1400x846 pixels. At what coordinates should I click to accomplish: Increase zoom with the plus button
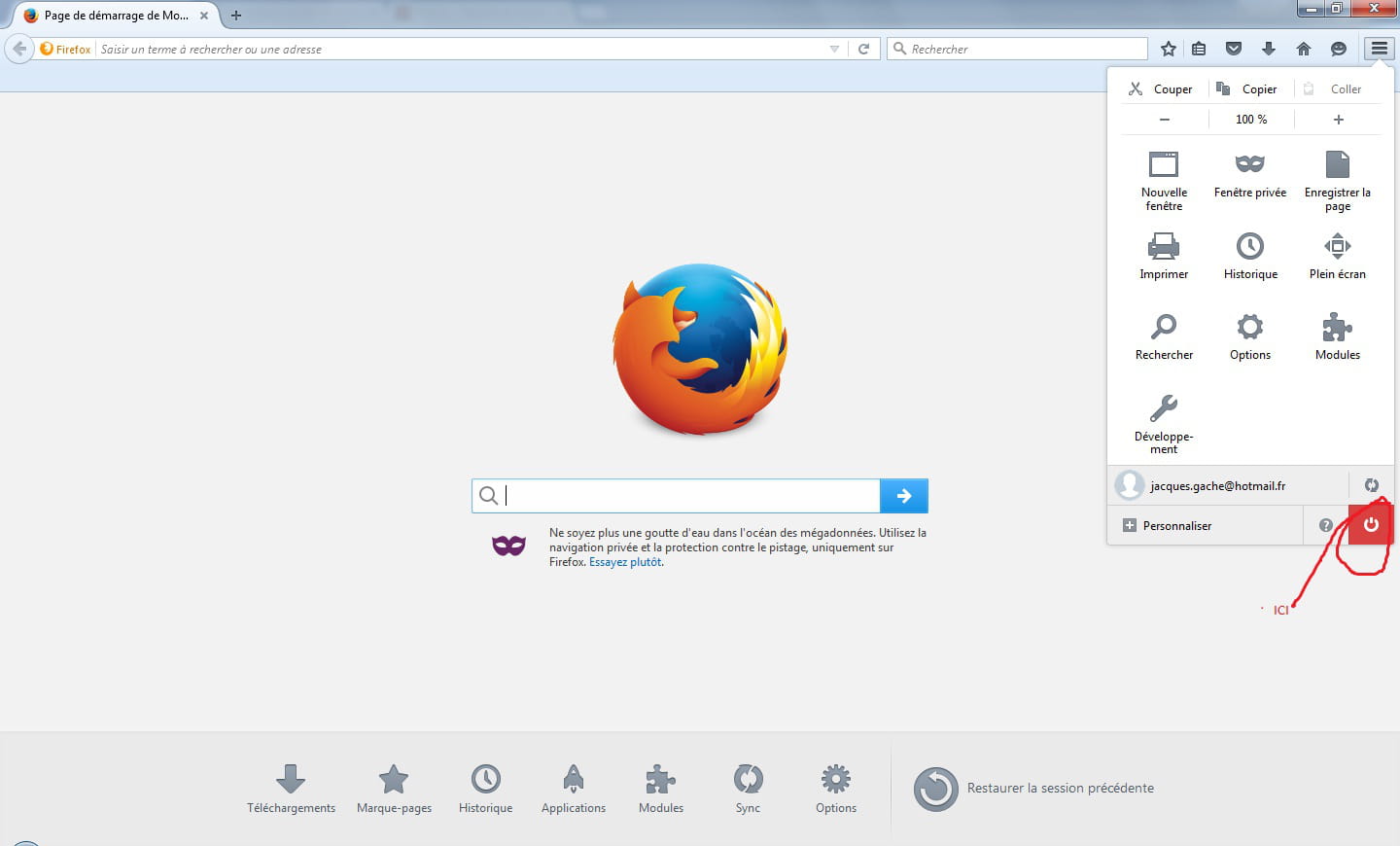coord(1339,119)
